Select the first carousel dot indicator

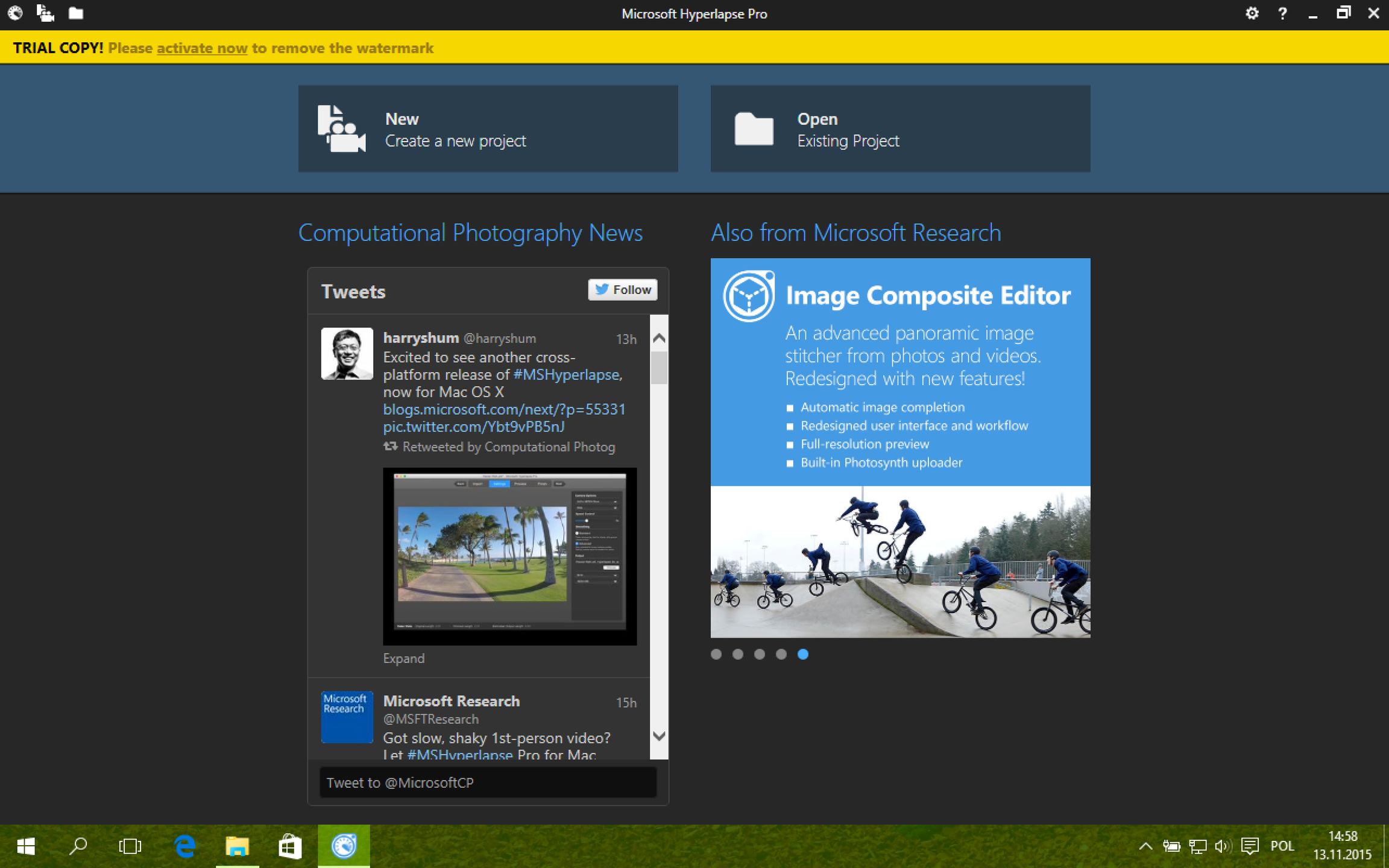[x=716, y=654]
